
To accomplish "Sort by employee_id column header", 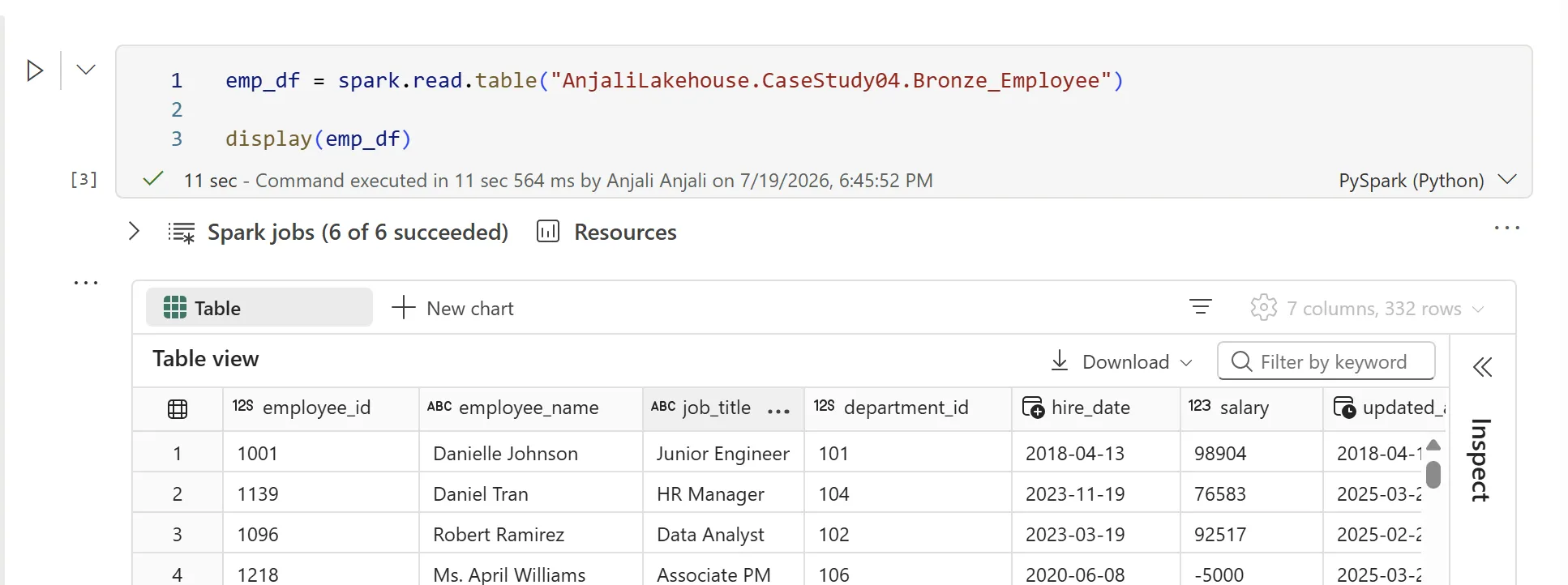I will tap(320, 408).
